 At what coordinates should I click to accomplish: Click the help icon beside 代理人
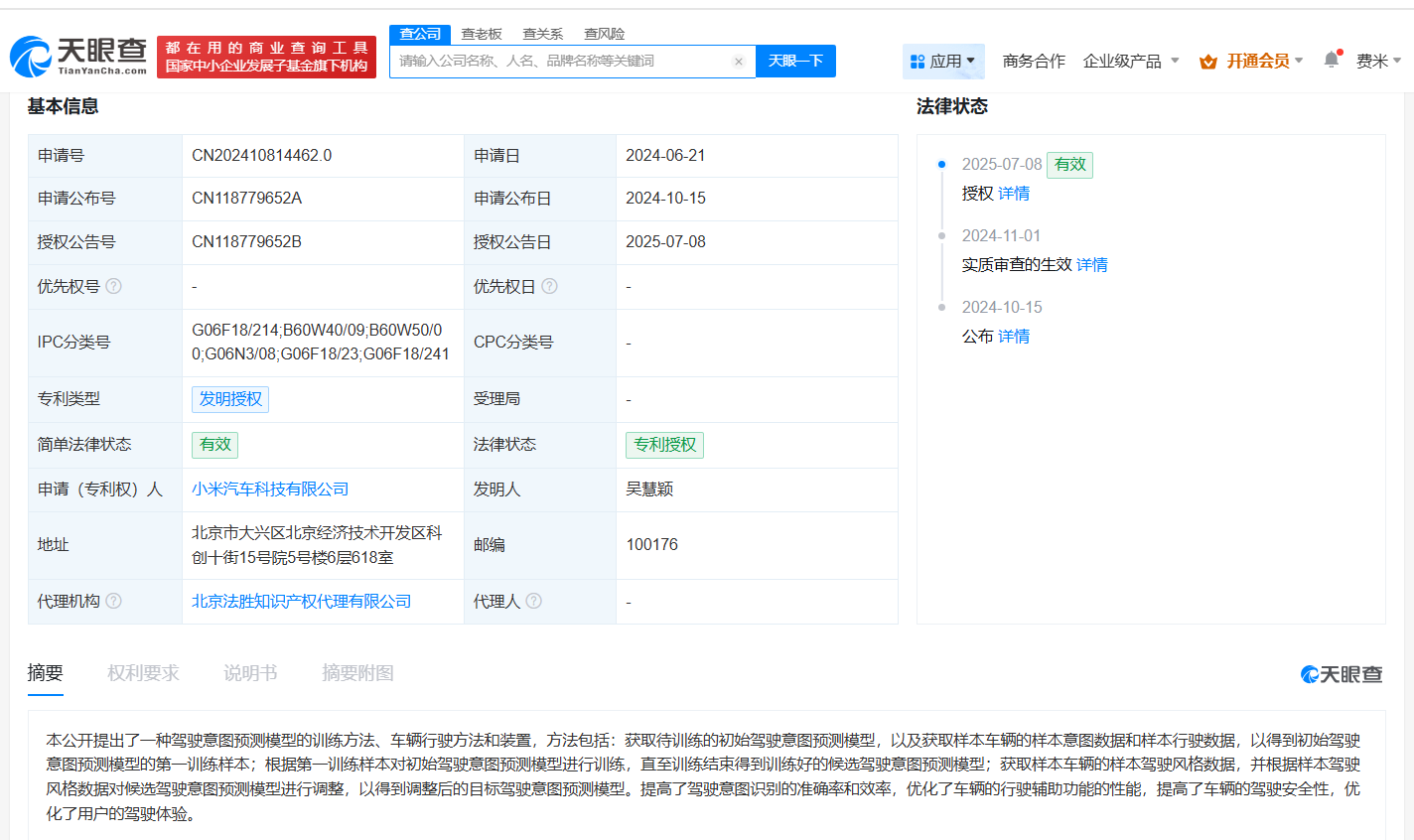(534, 601)
